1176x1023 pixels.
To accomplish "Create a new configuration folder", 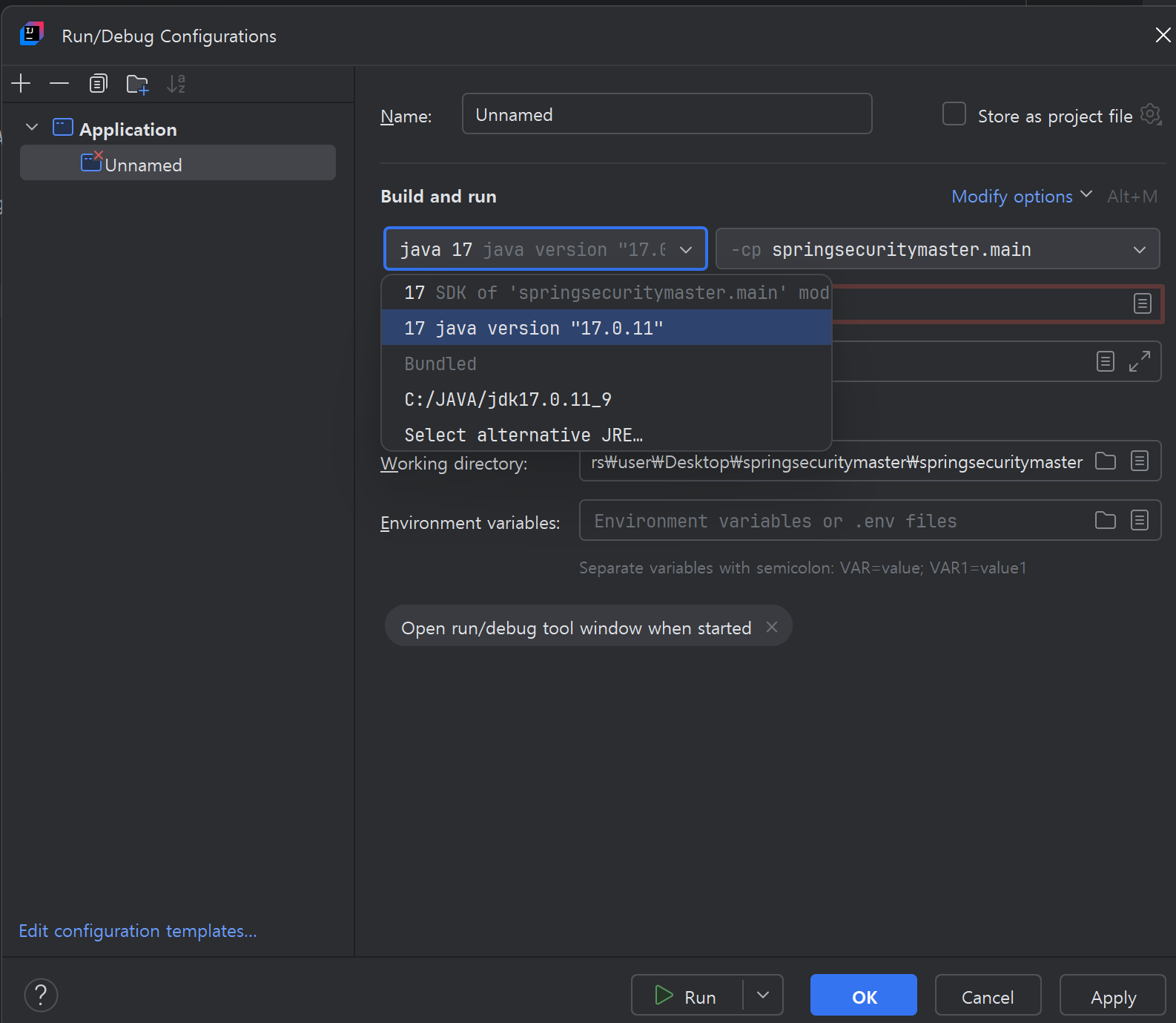I will pyautogui.click(x=137, y=84).
